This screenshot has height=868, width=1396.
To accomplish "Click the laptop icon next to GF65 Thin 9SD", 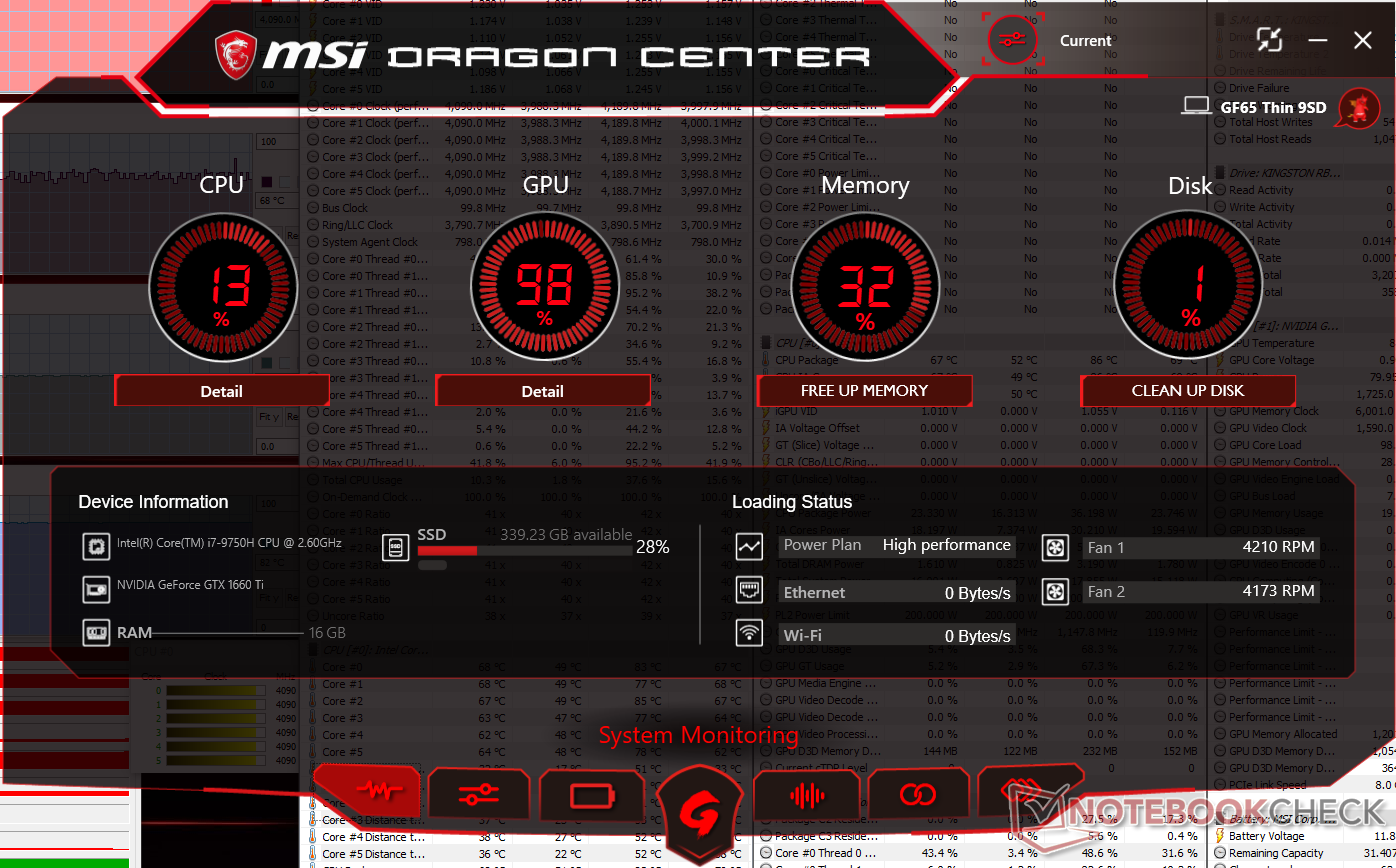I will point(1196,106).
